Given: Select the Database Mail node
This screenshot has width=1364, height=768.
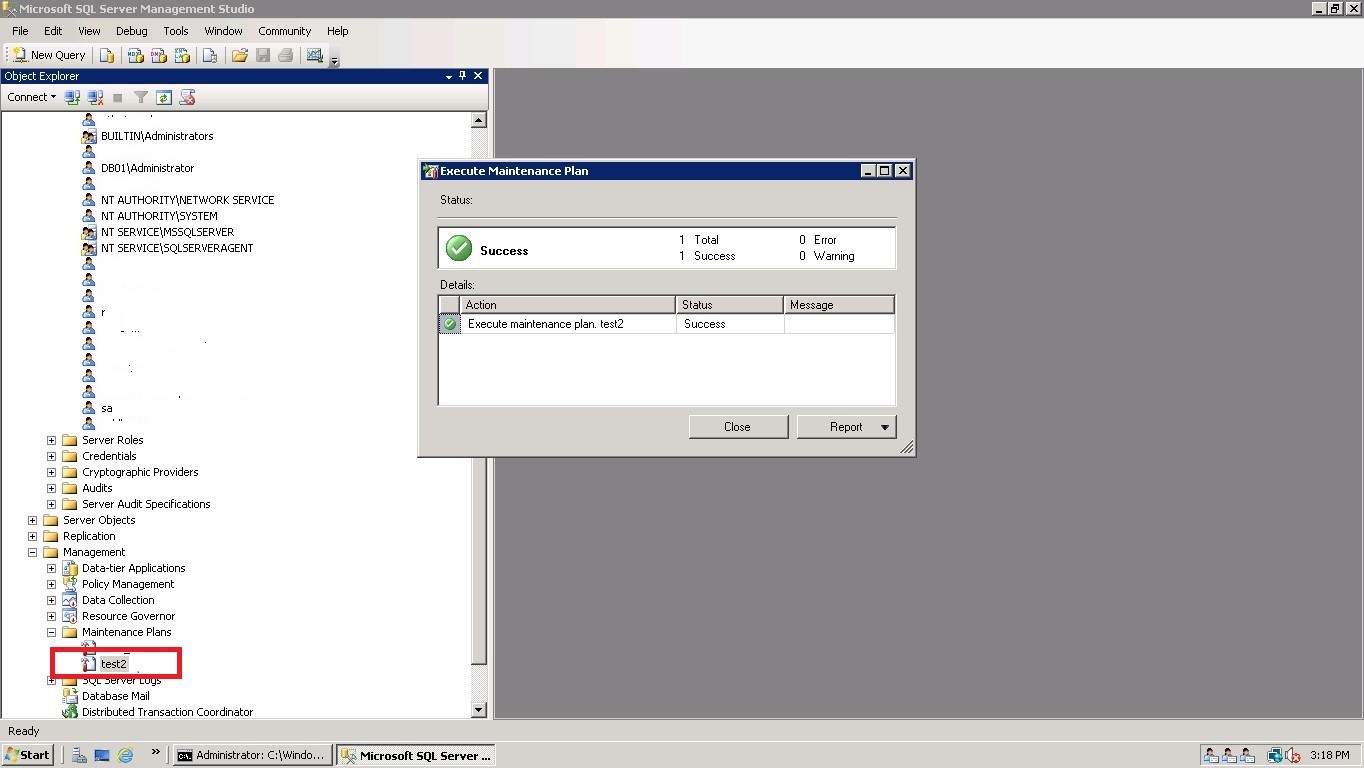Looking at the screenshot, I should point(115,696).
